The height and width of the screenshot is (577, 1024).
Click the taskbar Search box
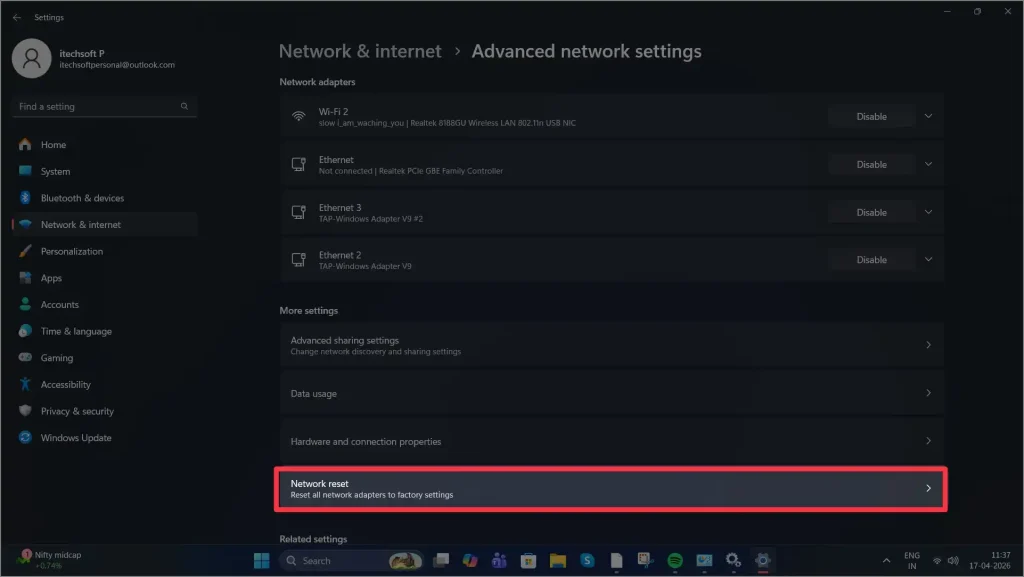[x=351, y=561]
